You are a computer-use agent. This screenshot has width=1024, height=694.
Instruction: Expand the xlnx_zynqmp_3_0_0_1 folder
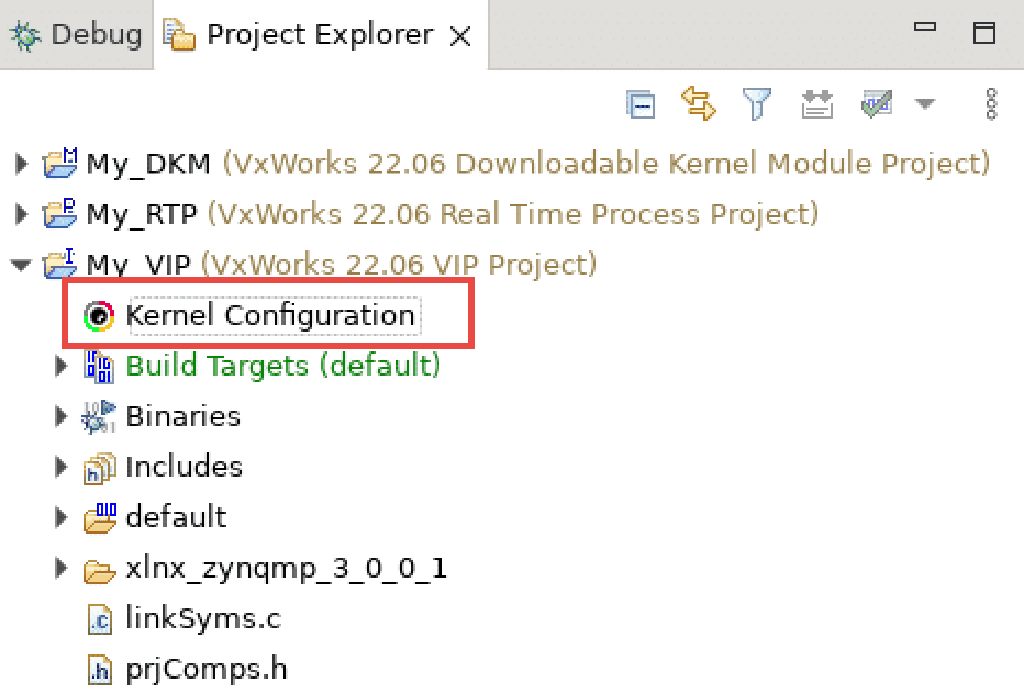(x=60, y=568)
